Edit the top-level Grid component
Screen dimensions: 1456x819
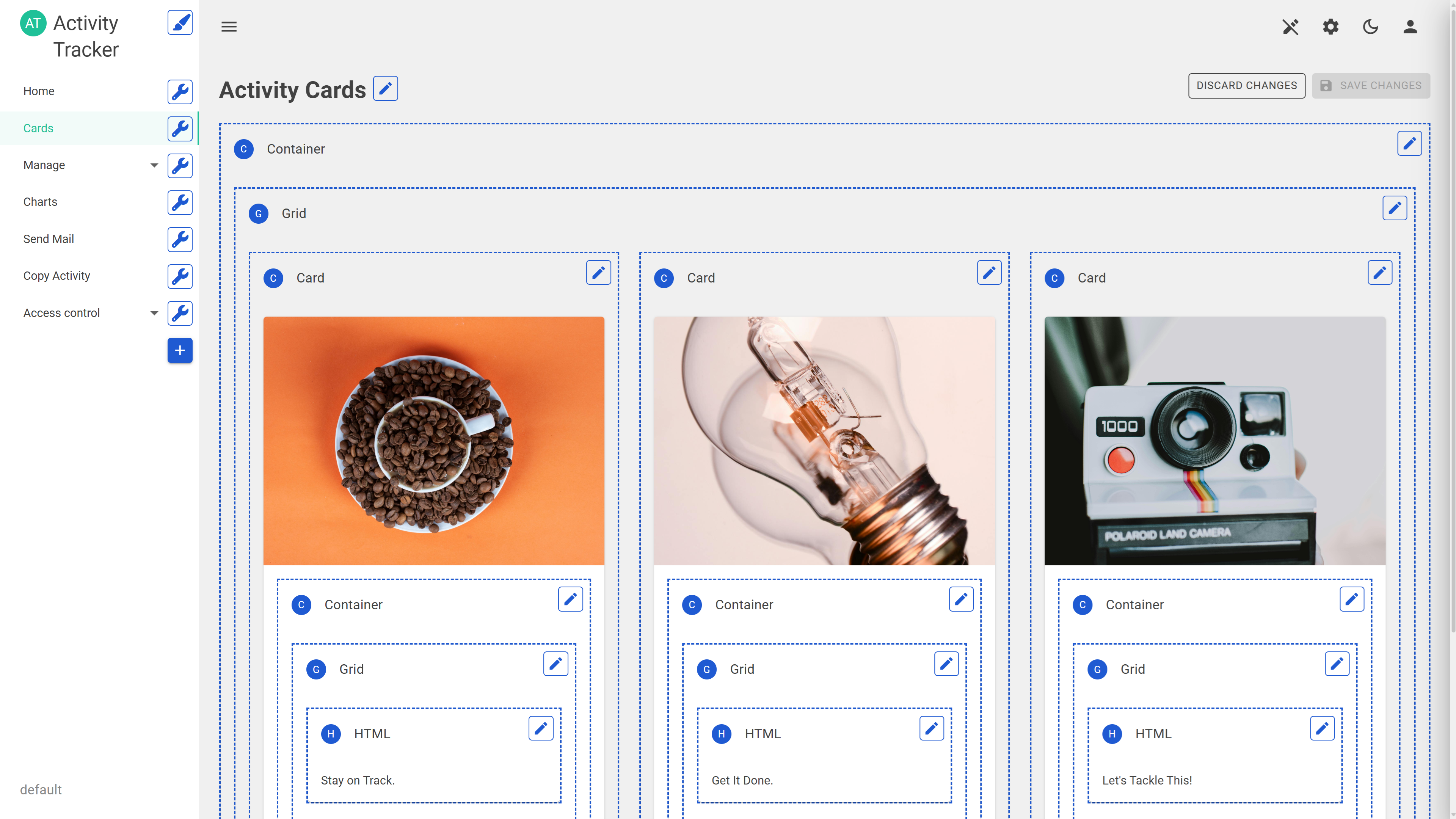pyautogui.click(x=1395, y=208)
